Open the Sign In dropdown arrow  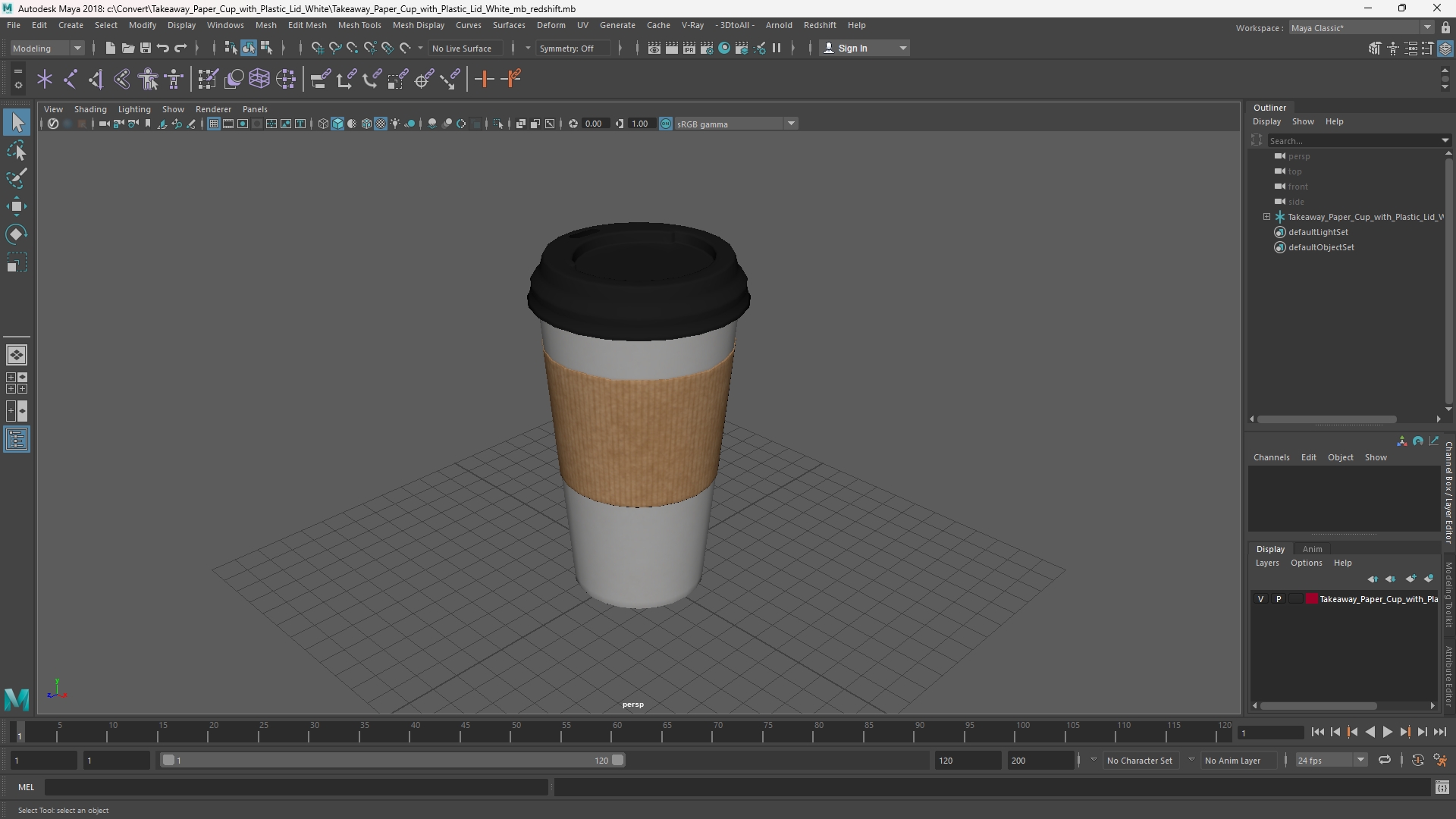[902, 48]
